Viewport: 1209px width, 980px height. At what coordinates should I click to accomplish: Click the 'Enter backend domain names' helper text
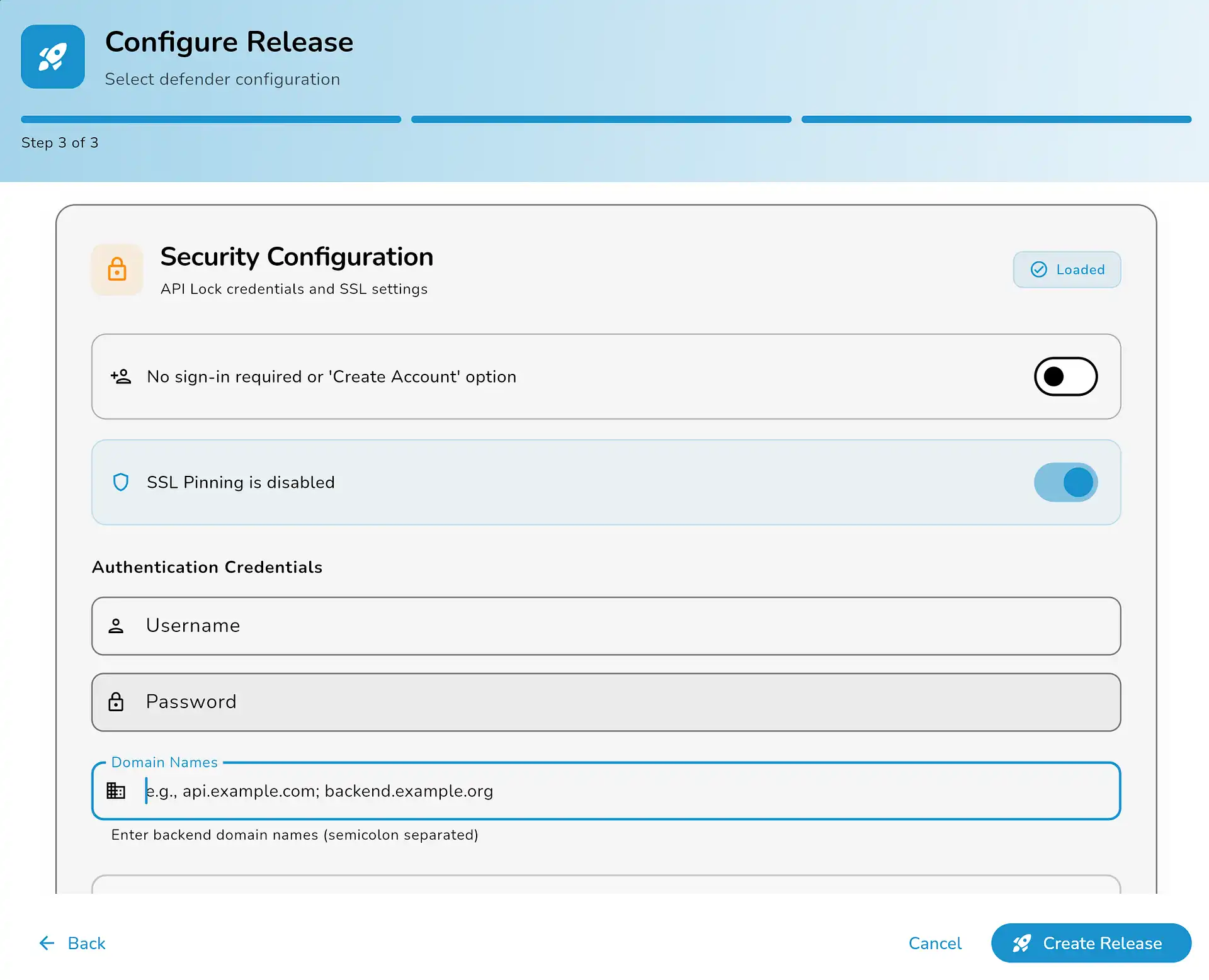(295, 835)
